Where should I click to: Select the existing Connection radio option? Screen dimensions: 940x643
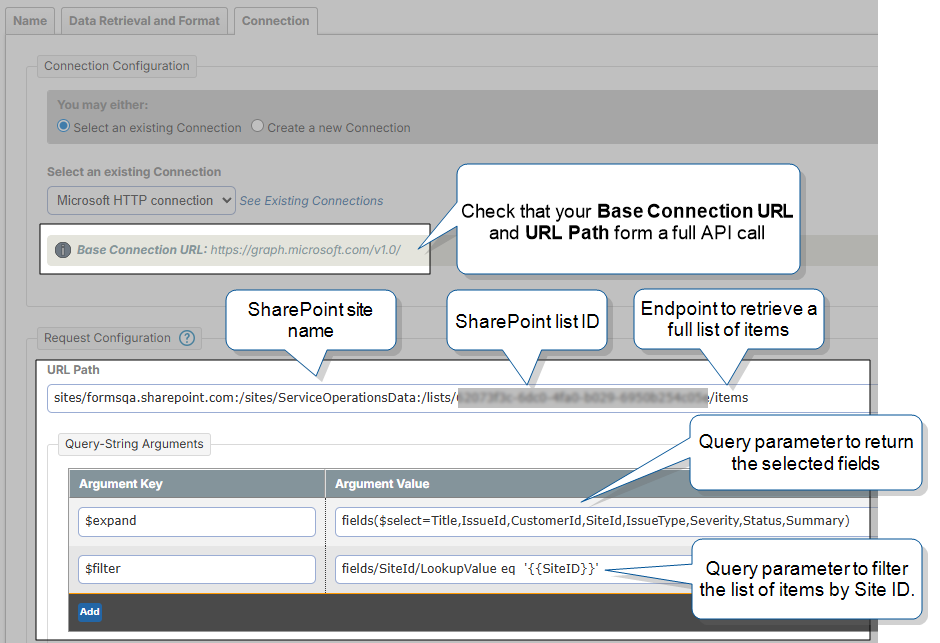[x=64, y=127]
